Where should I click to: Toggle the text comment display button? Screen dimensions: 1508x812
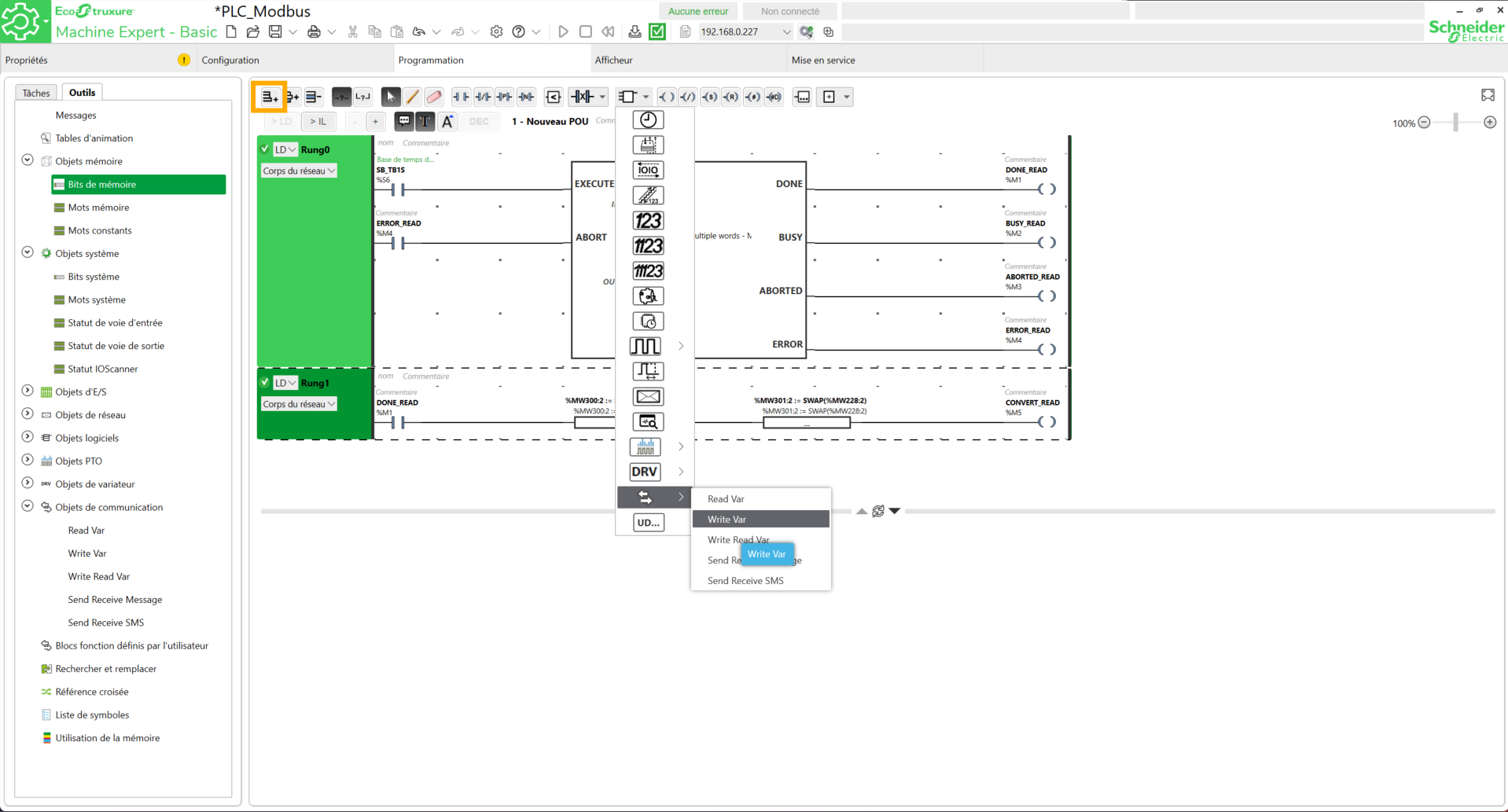(x=425, y=121)
